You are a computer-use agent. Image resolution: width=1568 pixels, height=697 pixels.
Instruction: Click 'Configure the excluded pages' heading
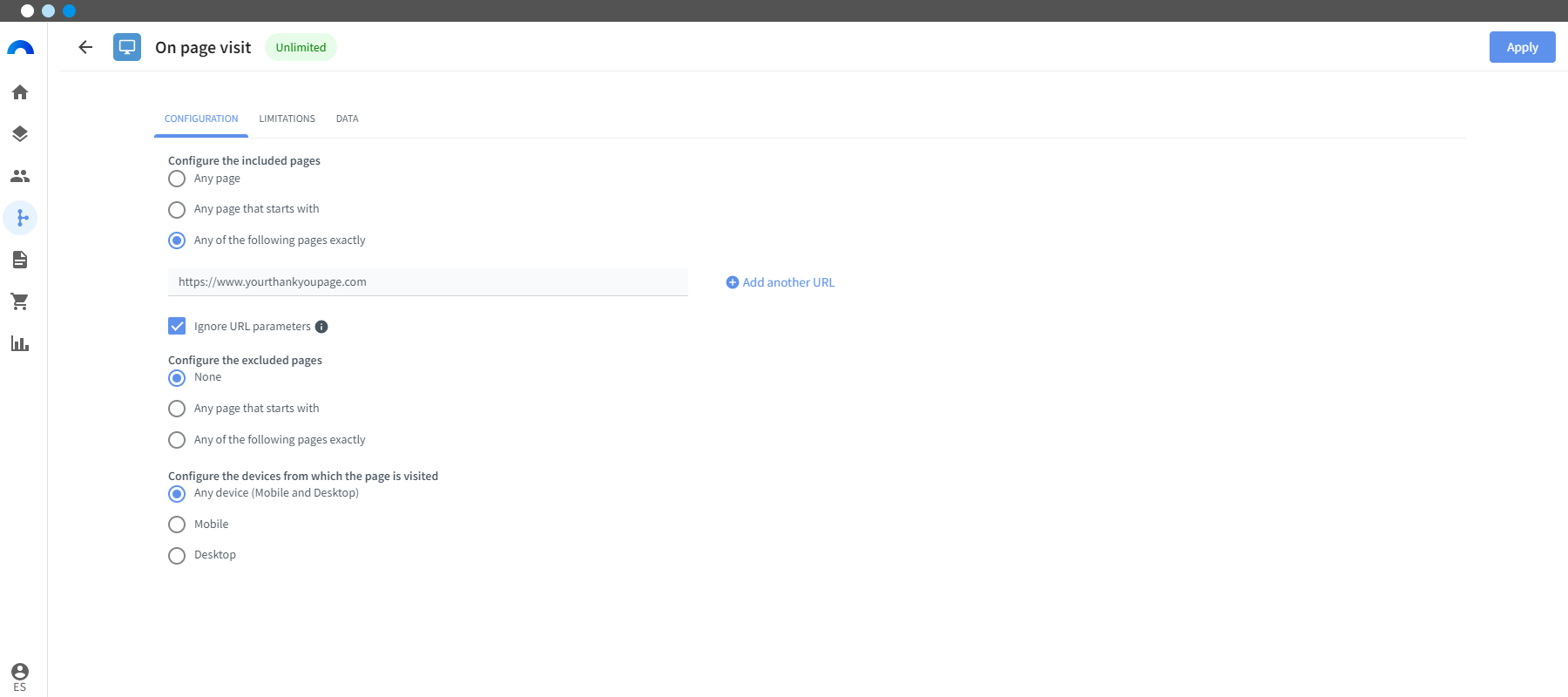(245, 360)
